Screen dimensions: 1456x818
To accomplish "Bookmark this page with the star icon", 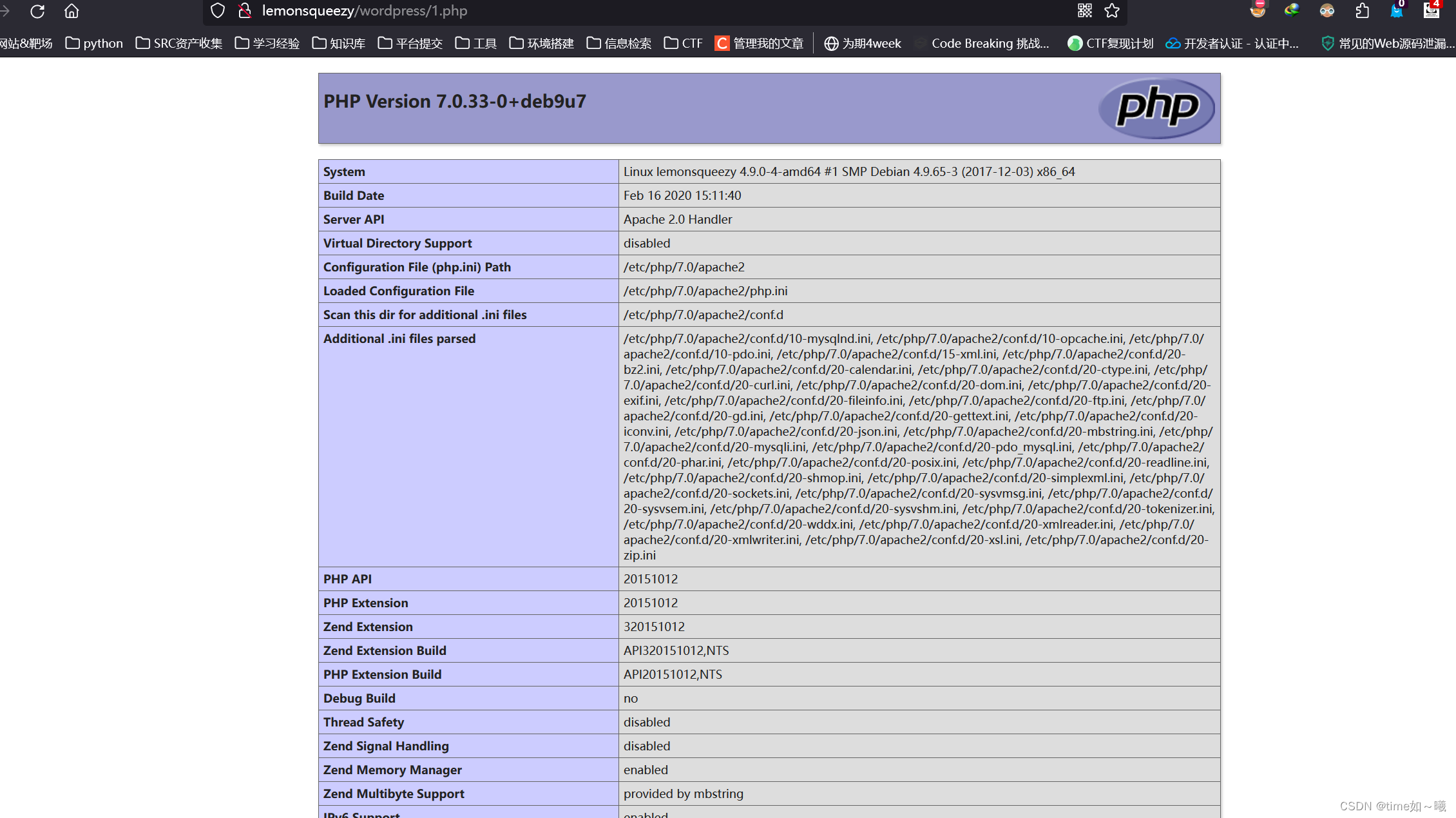I will pyautogui.click(x=1112, y=11).
